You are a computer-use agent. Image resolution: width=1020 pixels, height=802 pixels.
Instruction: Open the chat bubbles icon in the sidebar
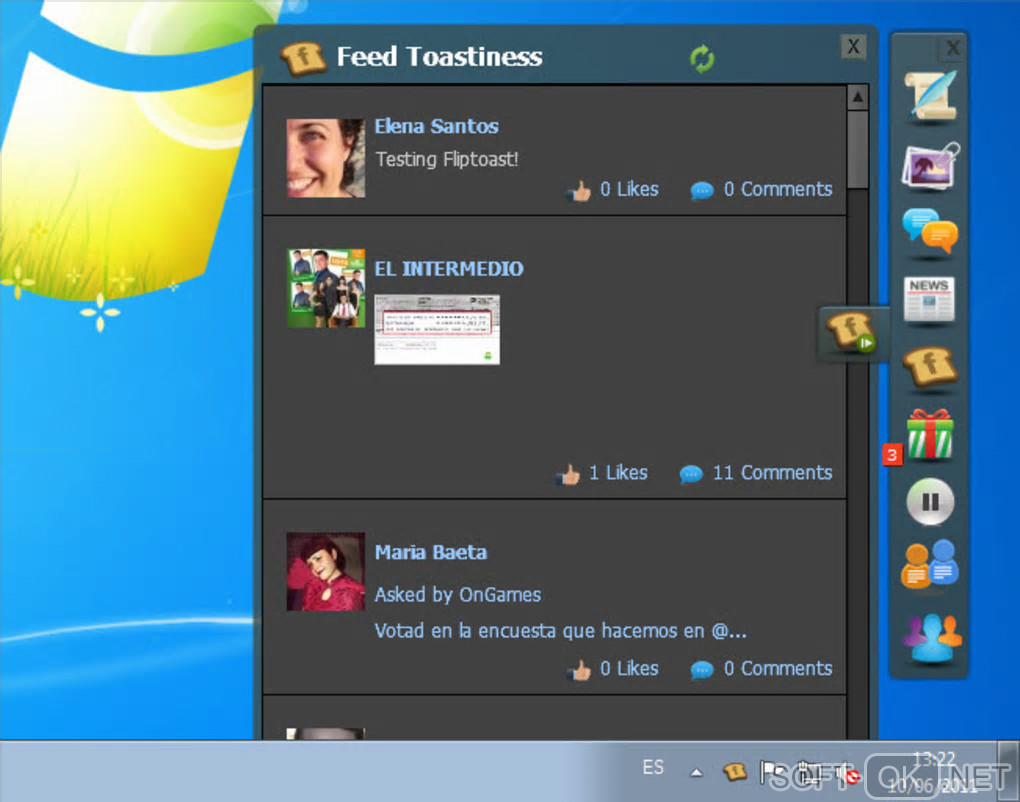[x=930, y=230]
